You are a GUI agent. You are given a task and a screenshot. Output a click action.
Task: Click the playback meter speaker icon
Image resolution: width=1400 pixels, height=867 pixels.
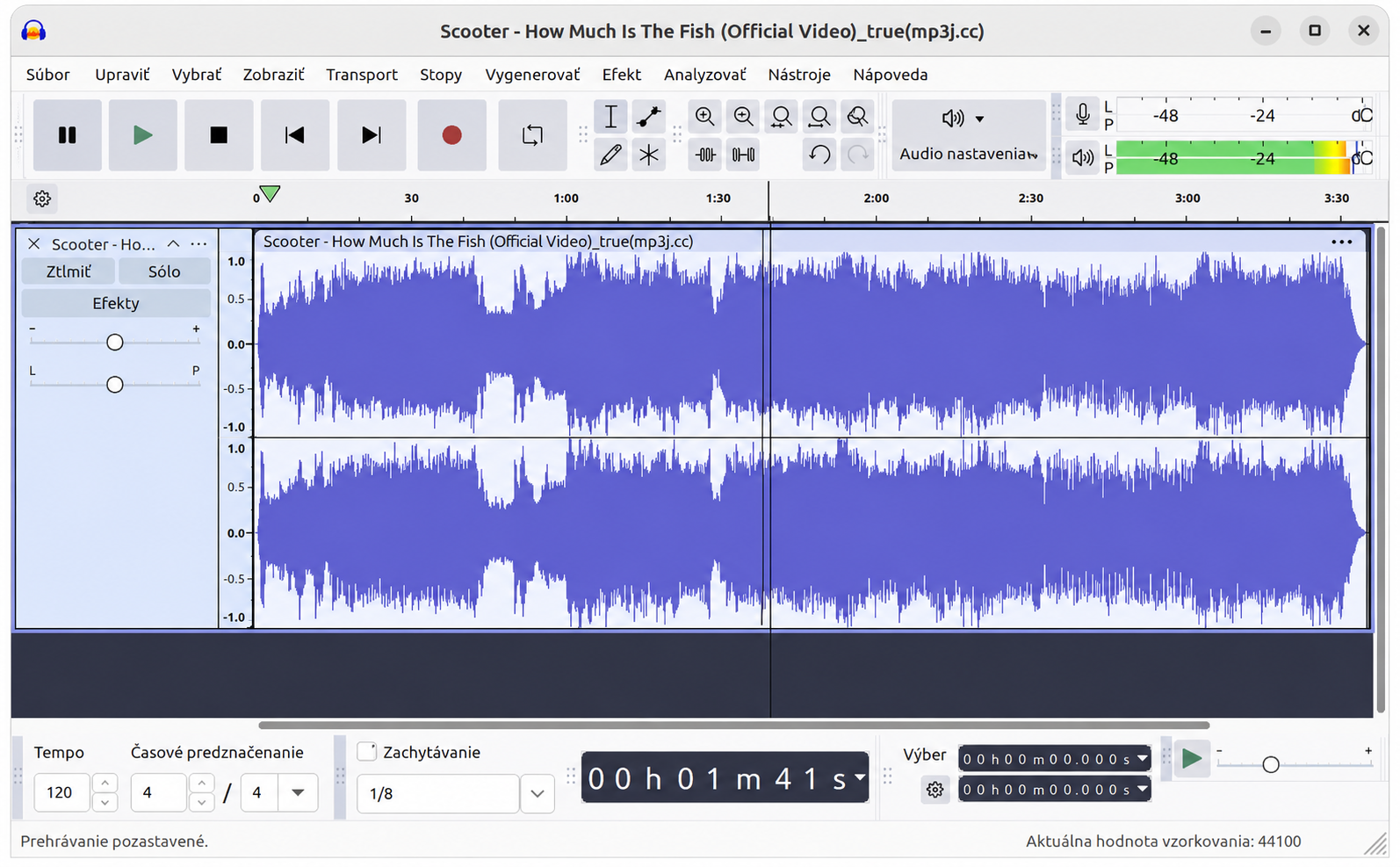point(1083,158)
